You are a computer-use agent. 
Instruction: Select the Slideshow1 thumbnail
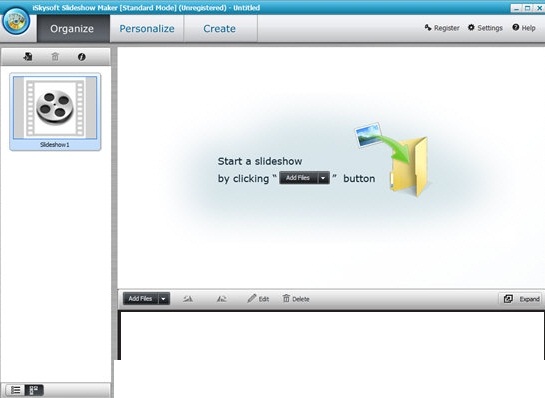tap(55, 112)
